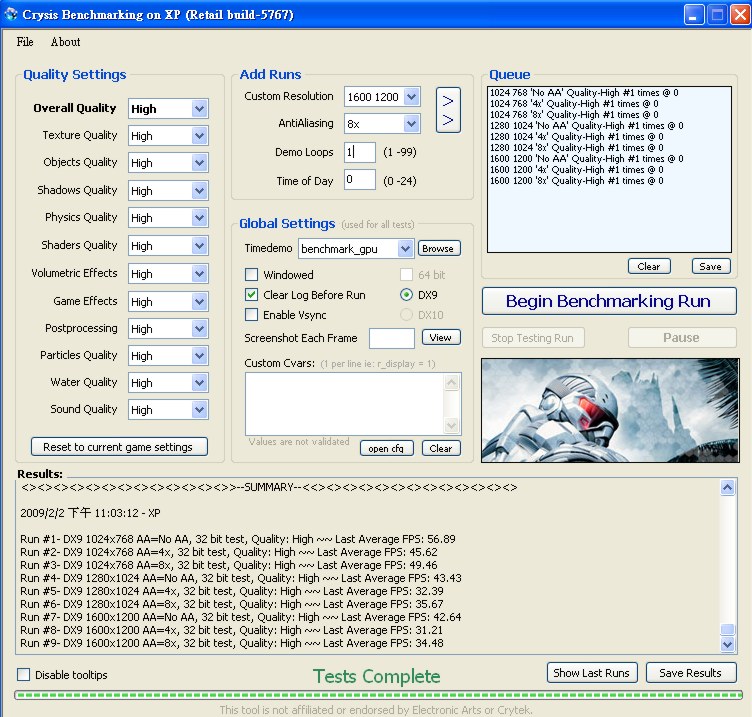
Task: Expand the Water Quality dropdown
Action: tap(200, 383)
